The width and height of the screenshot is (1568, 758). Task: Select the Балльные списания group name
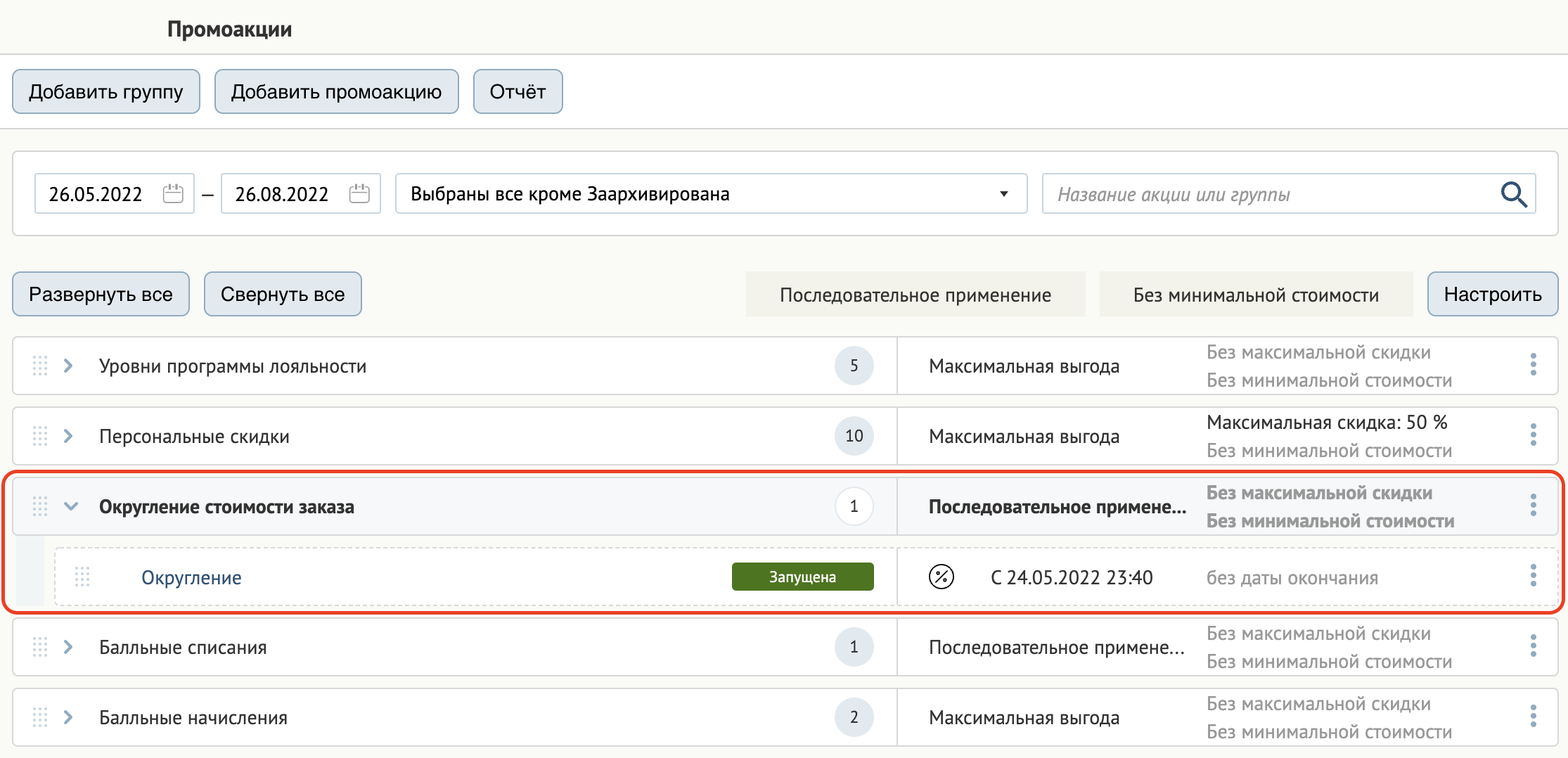(183, 647)
